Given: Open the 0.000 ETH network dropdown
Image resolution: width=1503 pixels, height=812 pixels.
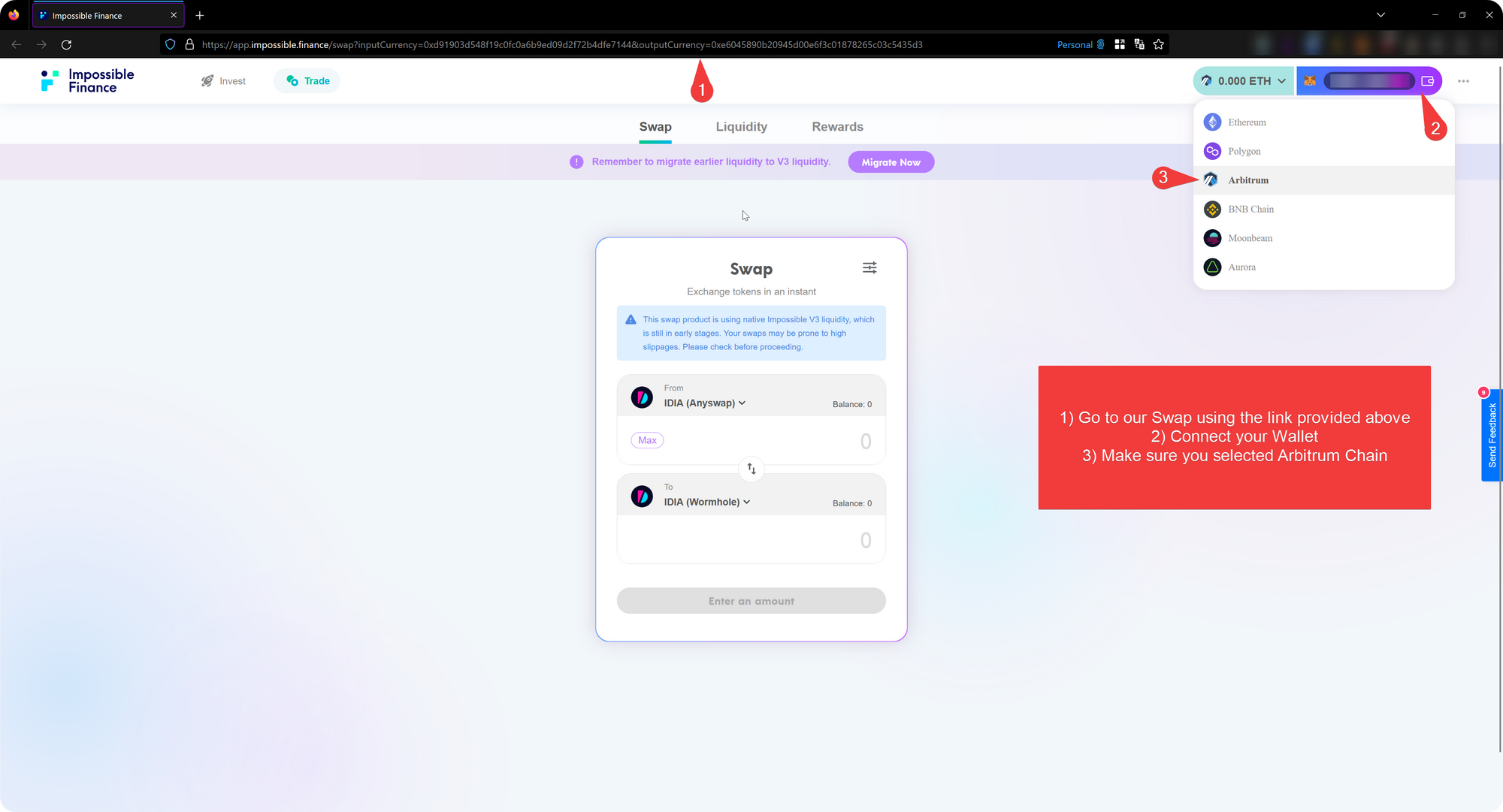Looking at the screenshot, I should pos(1244,81).
